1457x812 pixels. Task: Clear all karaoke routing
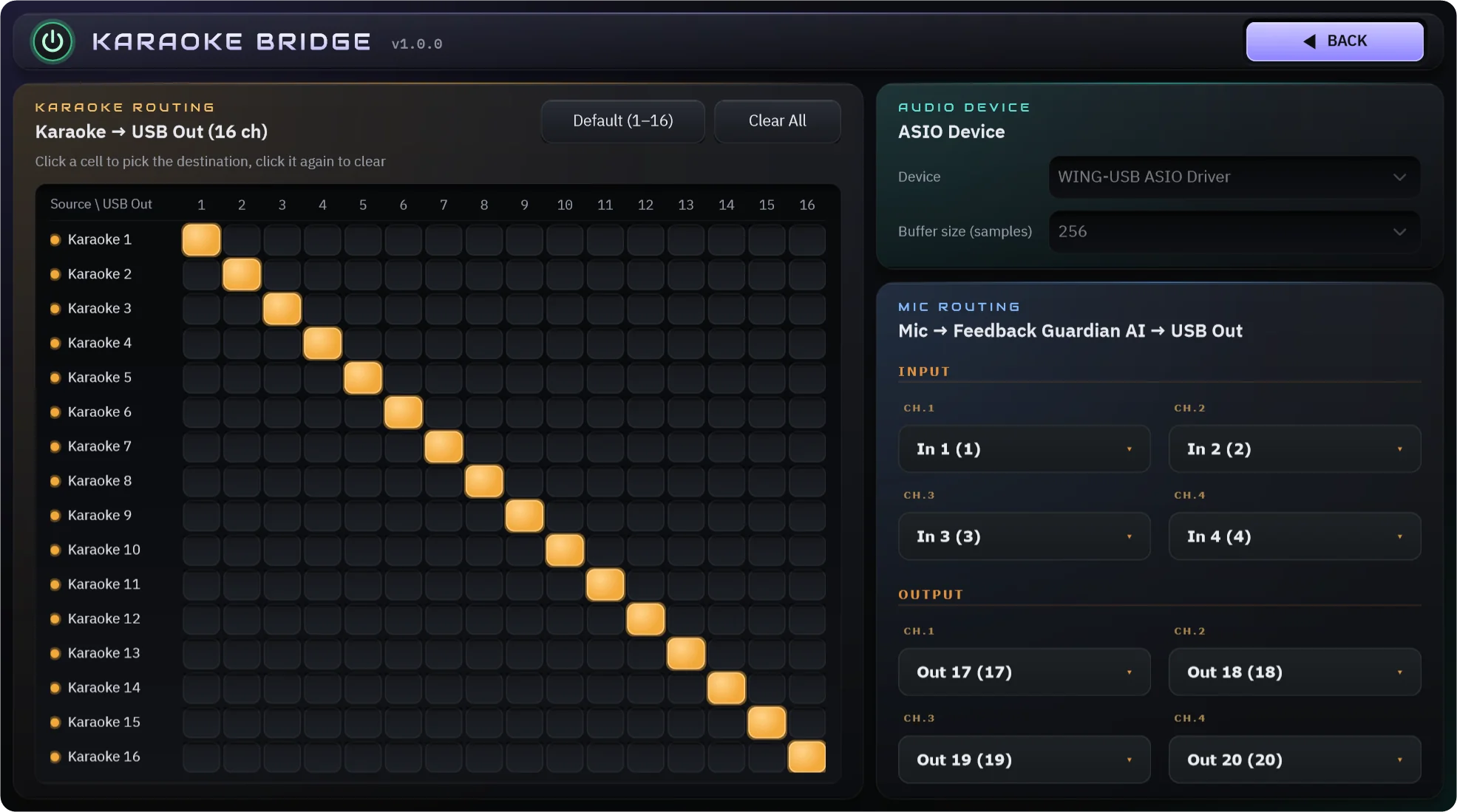[777, 121]
